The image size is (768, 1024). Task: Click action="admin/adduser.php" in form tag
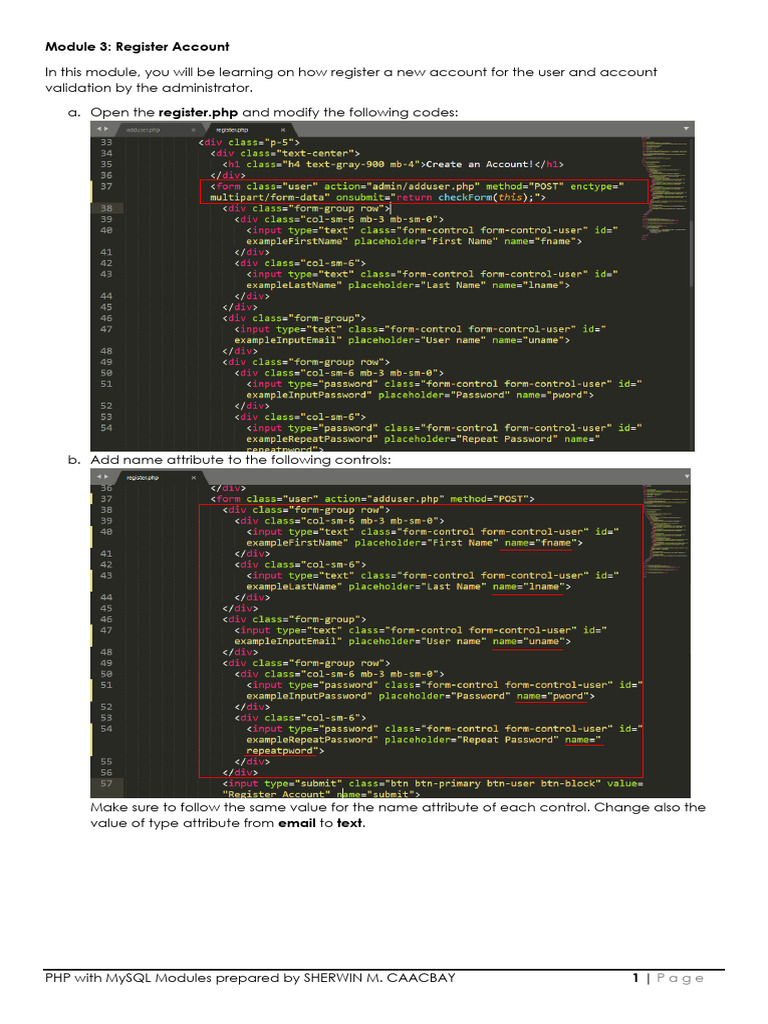click(402, 187)
